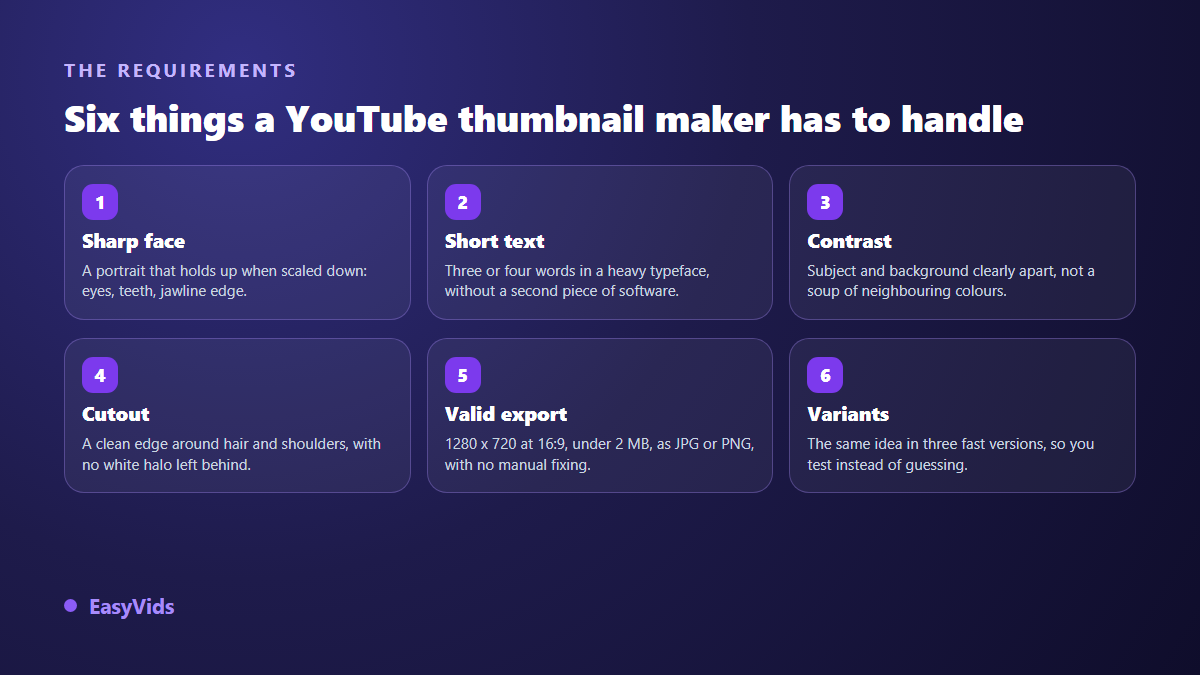Click text "A clean edge around hair and shoulders"
This screenshot has height=675, width=1200.
pos(216,444)
